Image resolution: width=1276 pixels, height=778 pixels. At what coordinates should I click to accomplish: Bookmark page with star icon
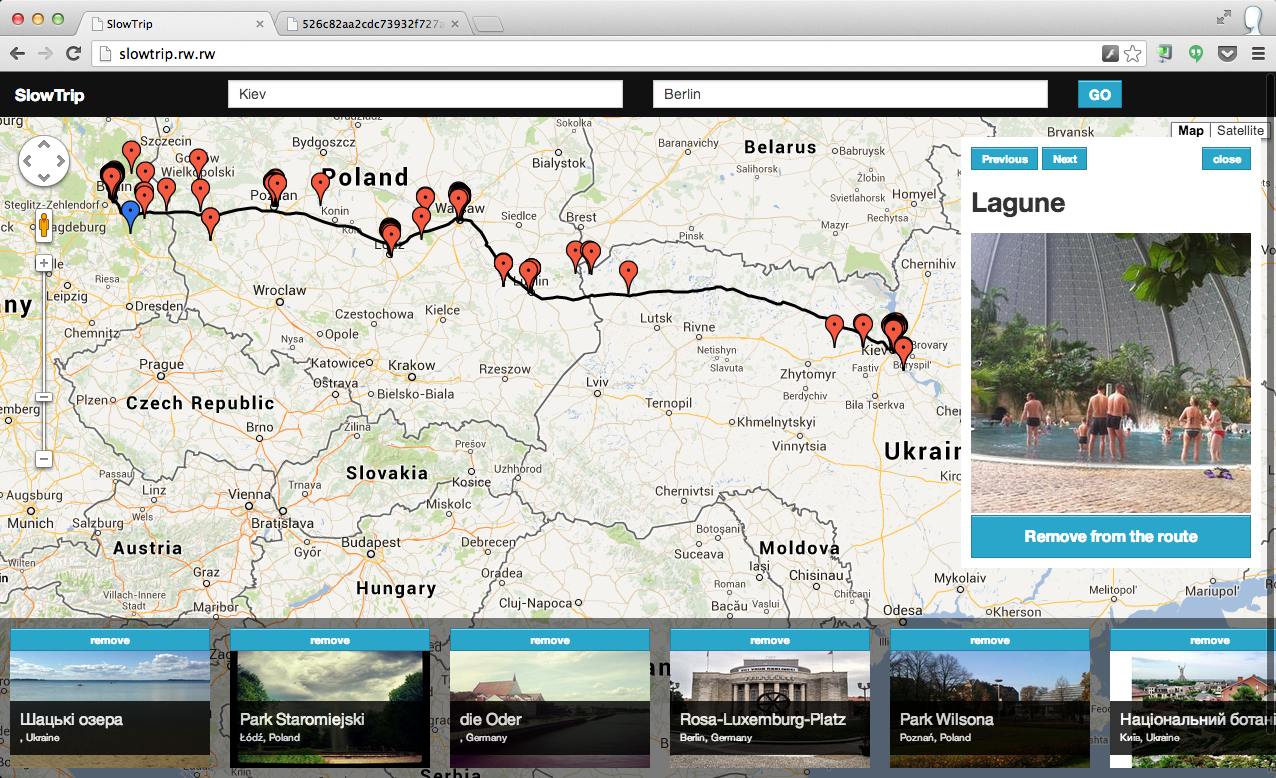click(x=1132, y=54)
